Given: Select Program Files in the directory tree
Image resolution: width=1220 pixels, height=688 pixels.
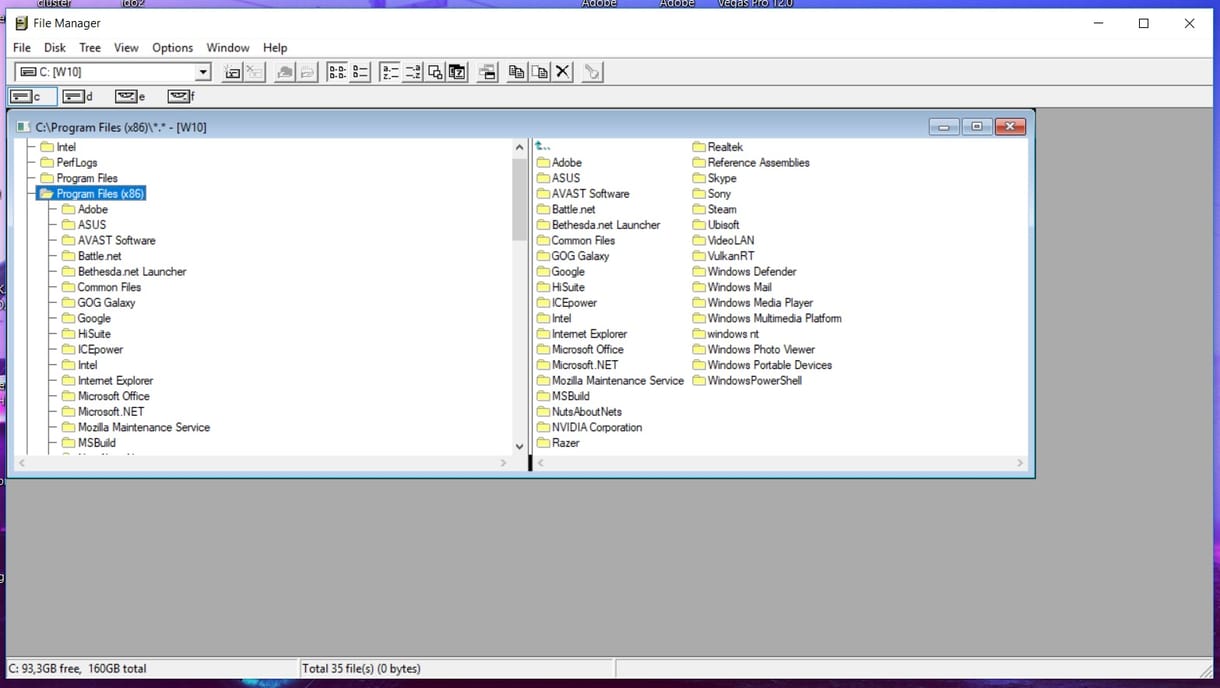Looking at the screenshot, I should [79, 178].
